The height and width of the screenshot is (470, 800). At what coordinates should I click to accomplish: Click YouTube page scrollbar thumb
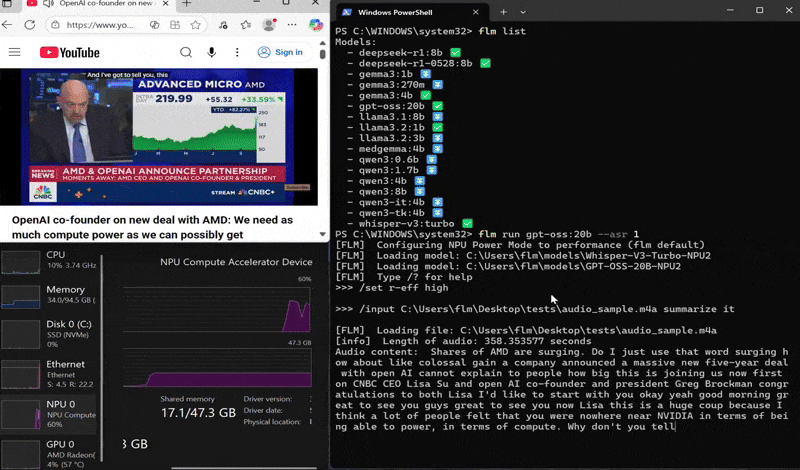[322, 54]
